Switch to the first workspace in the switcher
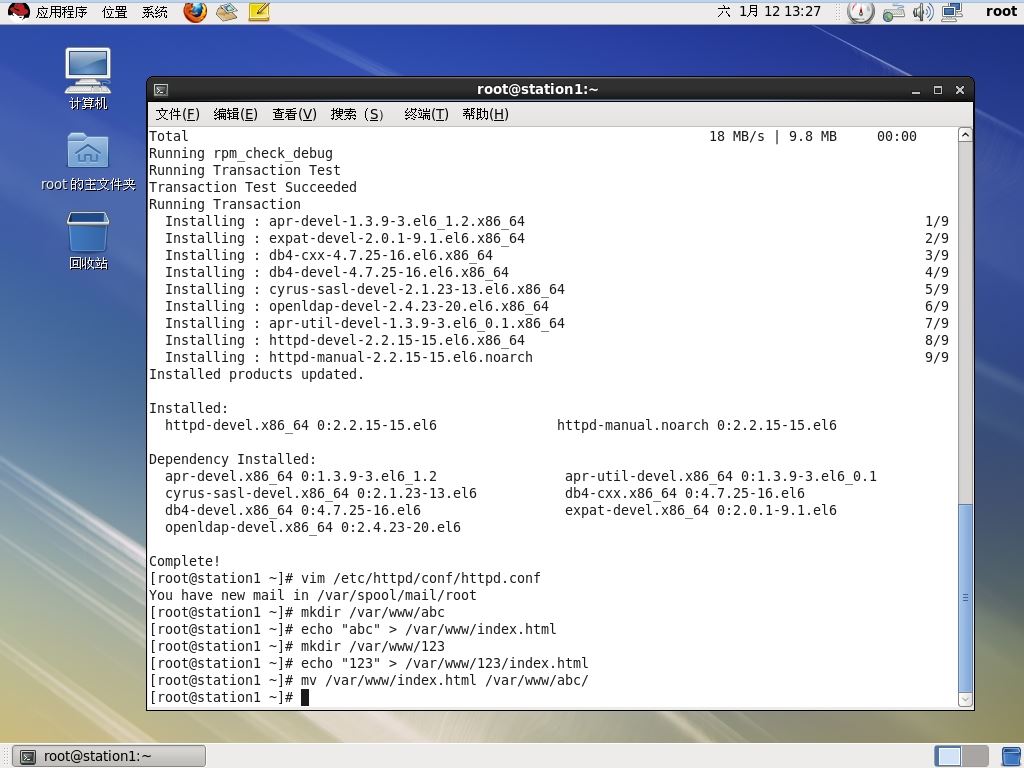 tap(948, 756)
